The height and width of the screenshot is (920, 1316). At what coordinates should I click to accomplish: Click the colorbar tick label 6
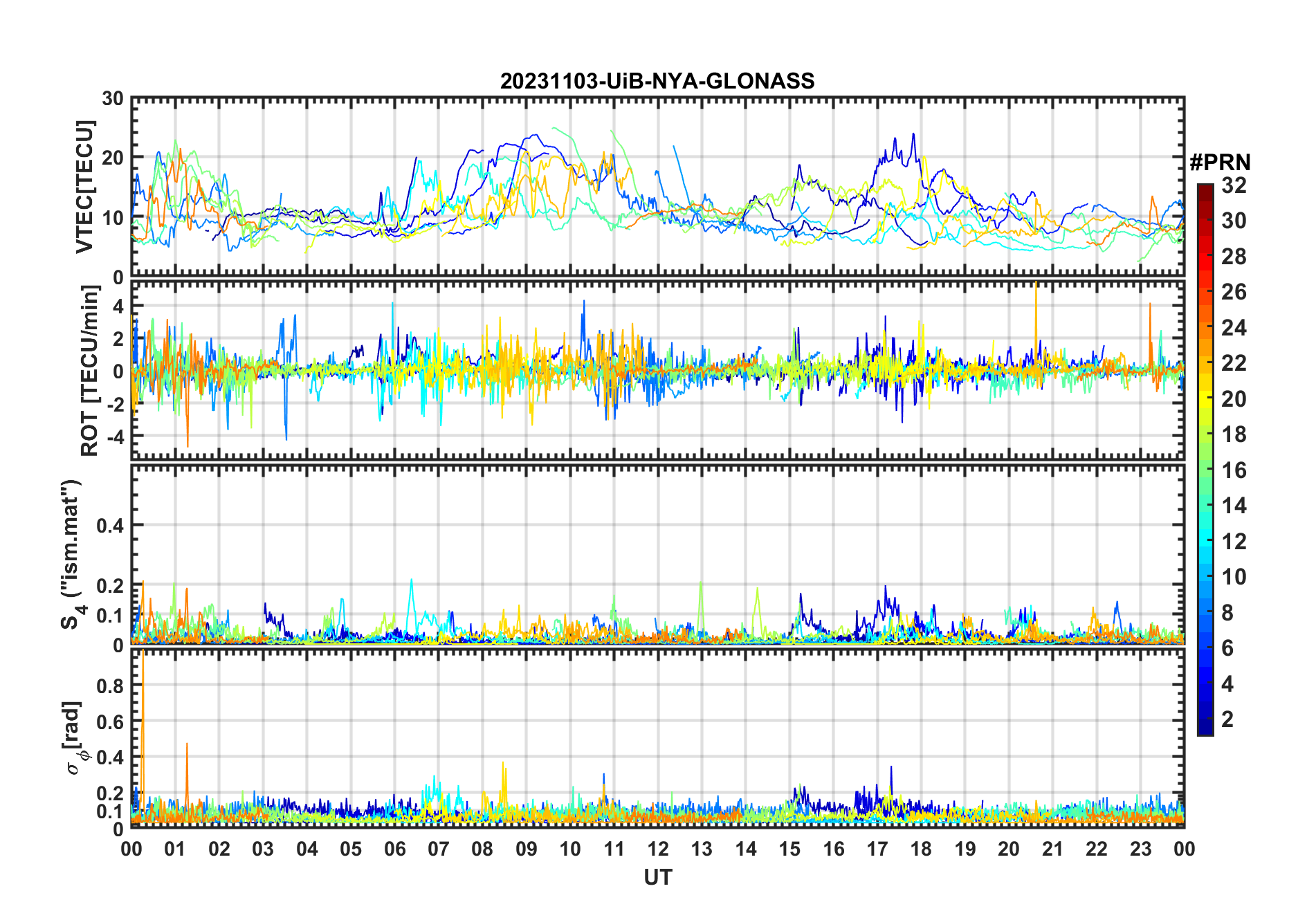point(1227,648)
